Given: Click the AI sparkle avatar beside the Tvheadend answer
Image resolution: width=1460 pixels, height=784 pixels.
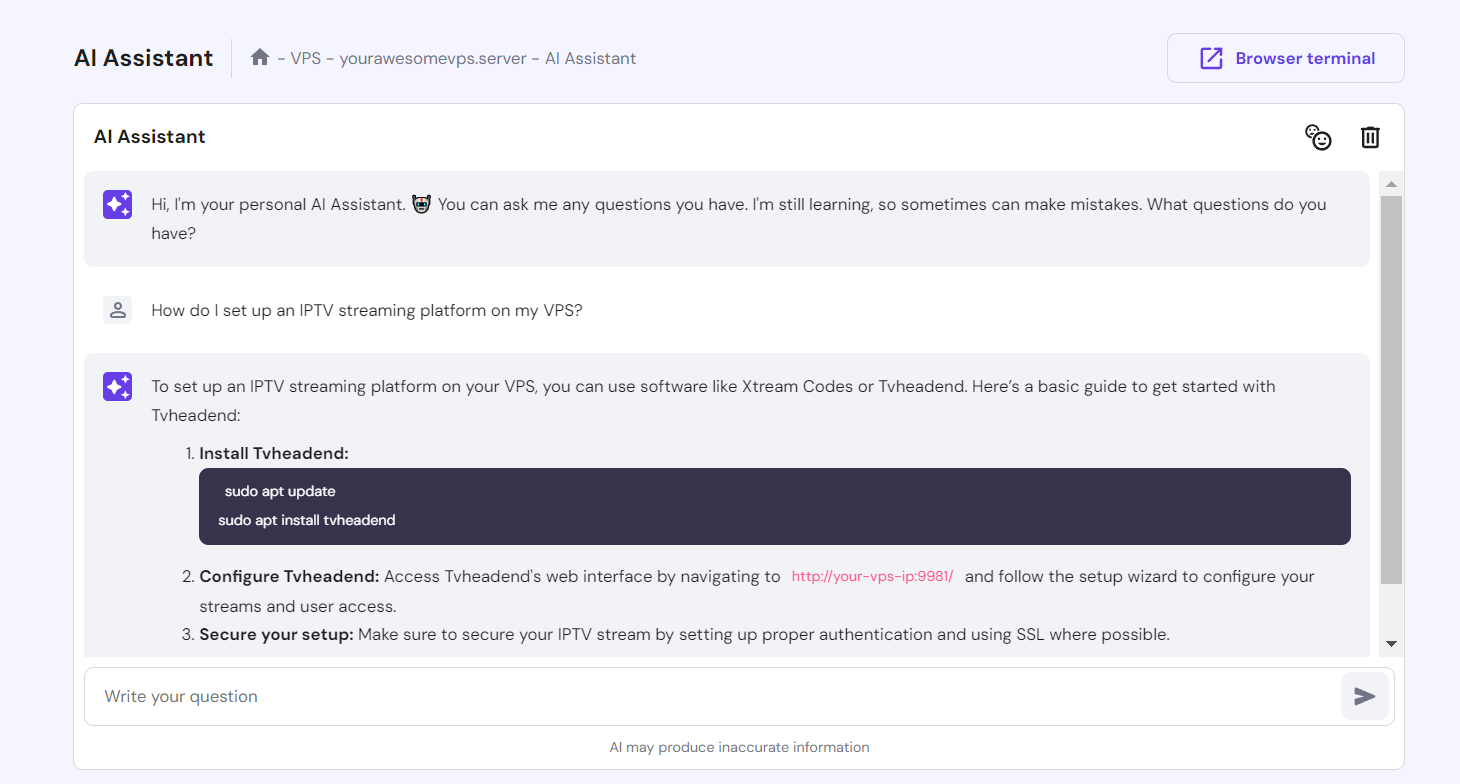Looking at the screenshot, I should coord(118,386).
